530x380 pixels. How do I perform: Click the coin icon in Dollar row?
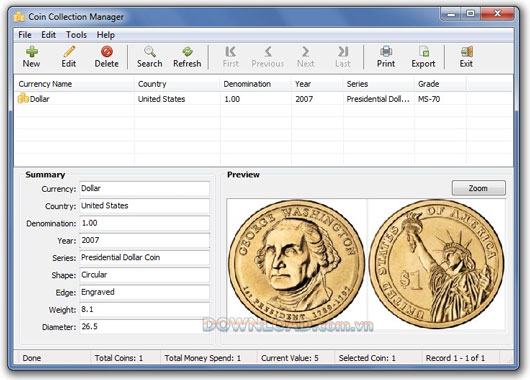click(23, 98)
